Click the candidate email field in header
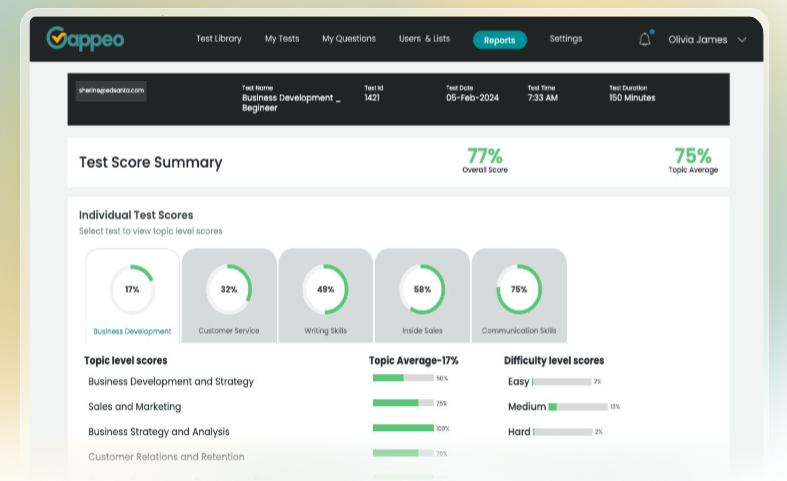Viewport: 787px width, 481px height. [111, 91]
